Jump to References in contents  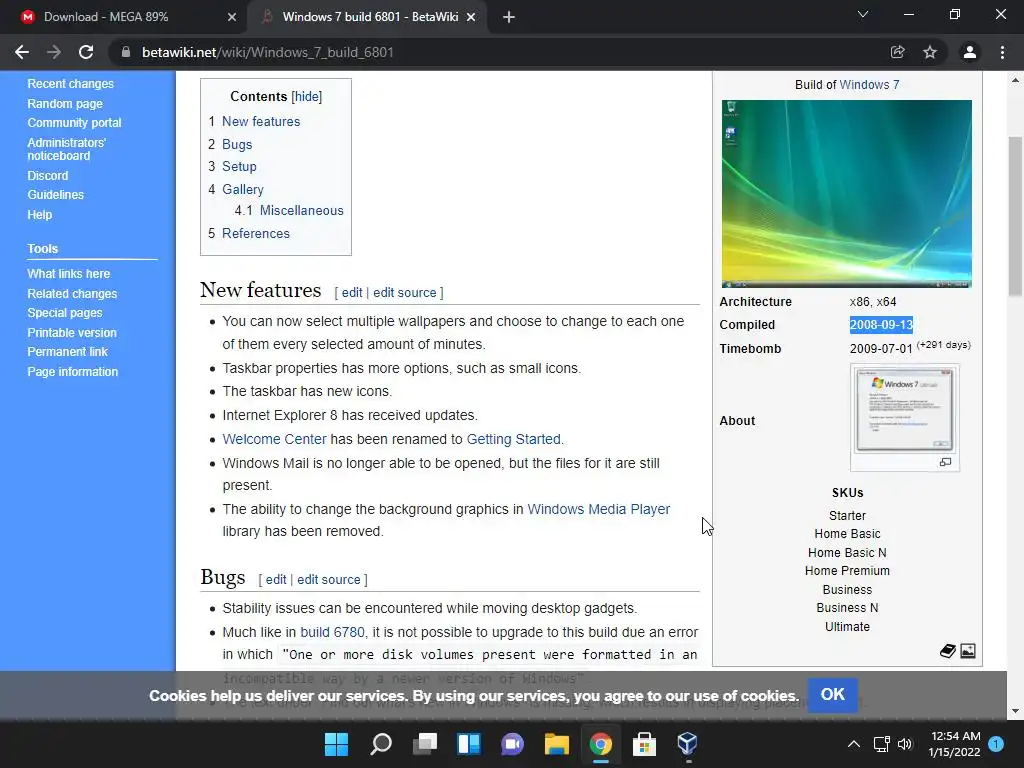255,233
